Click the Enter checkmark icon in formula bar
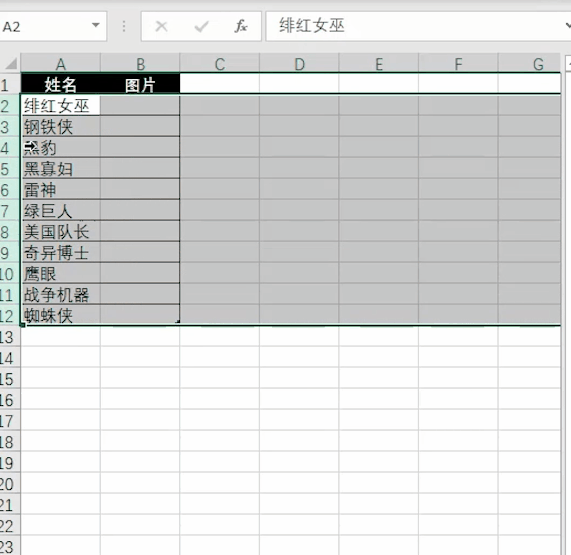Viewport: 571px width, 555px height. pos(201,26)
